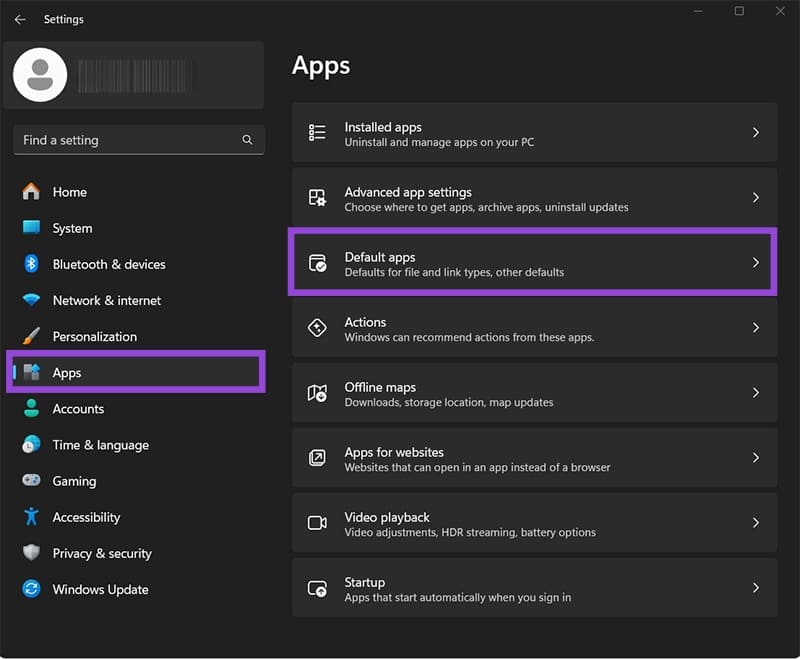The image size is (800, 659).
Task: Open Actions title text
Action: coord(365,322)
